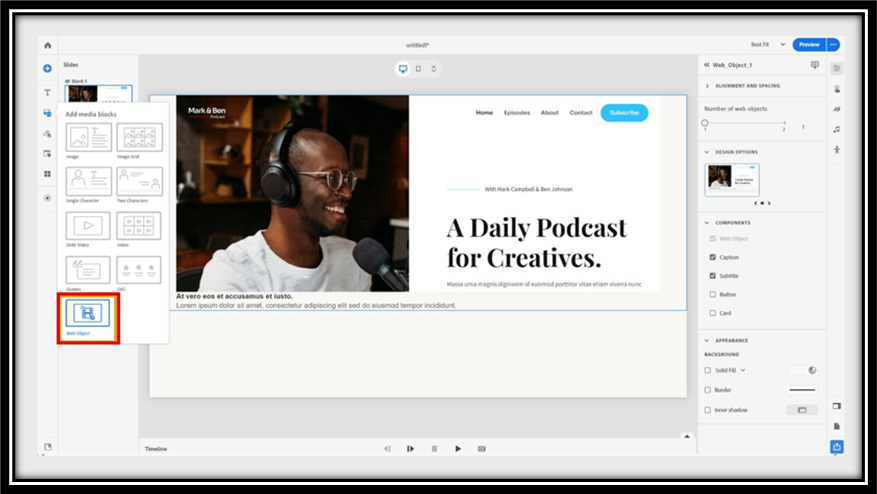Add an Image Grid media block
The image size is (877, 494).
(139, 138)
